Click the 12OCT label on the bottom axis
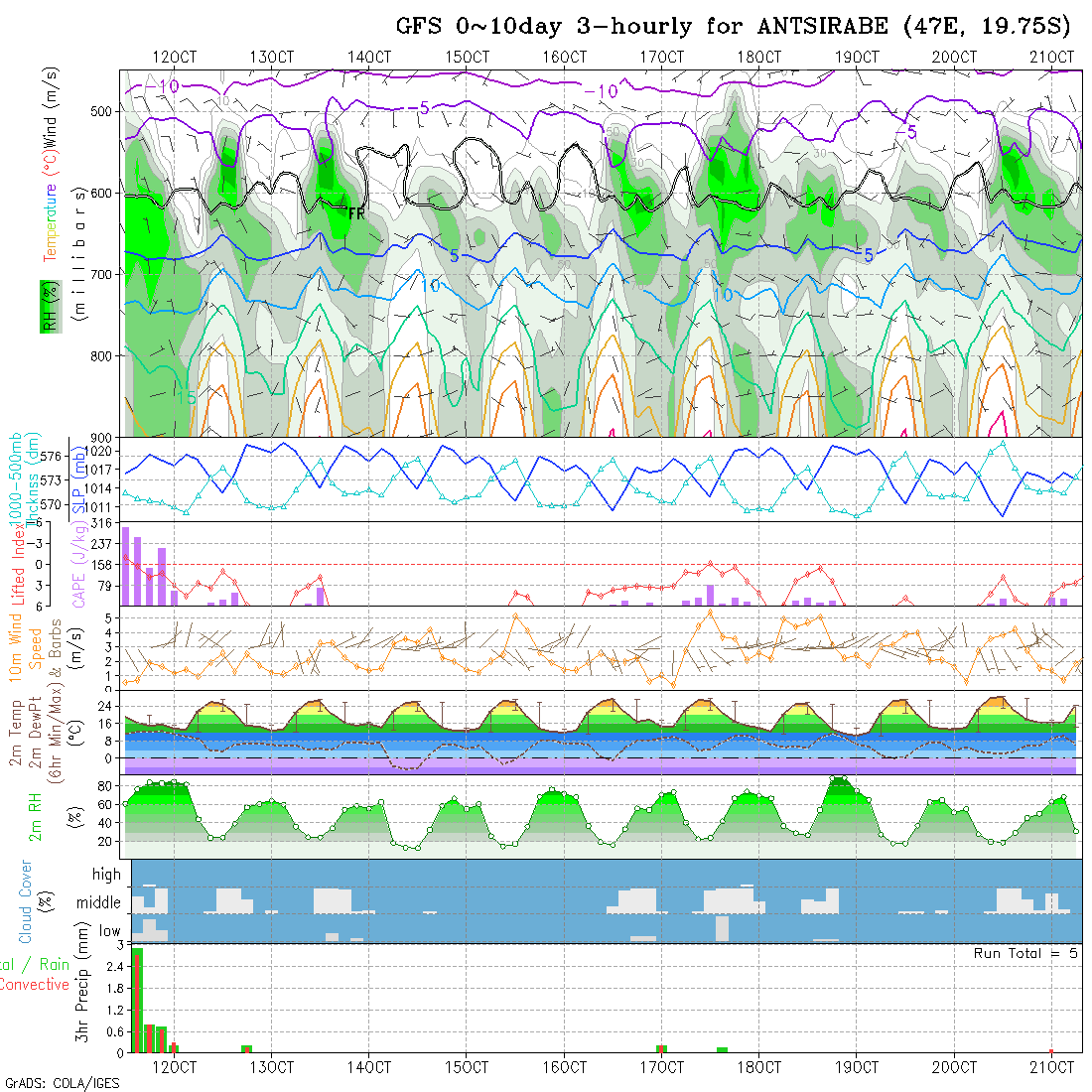This screenshot has height=1092, width=1092. (x=174, y=1067)
